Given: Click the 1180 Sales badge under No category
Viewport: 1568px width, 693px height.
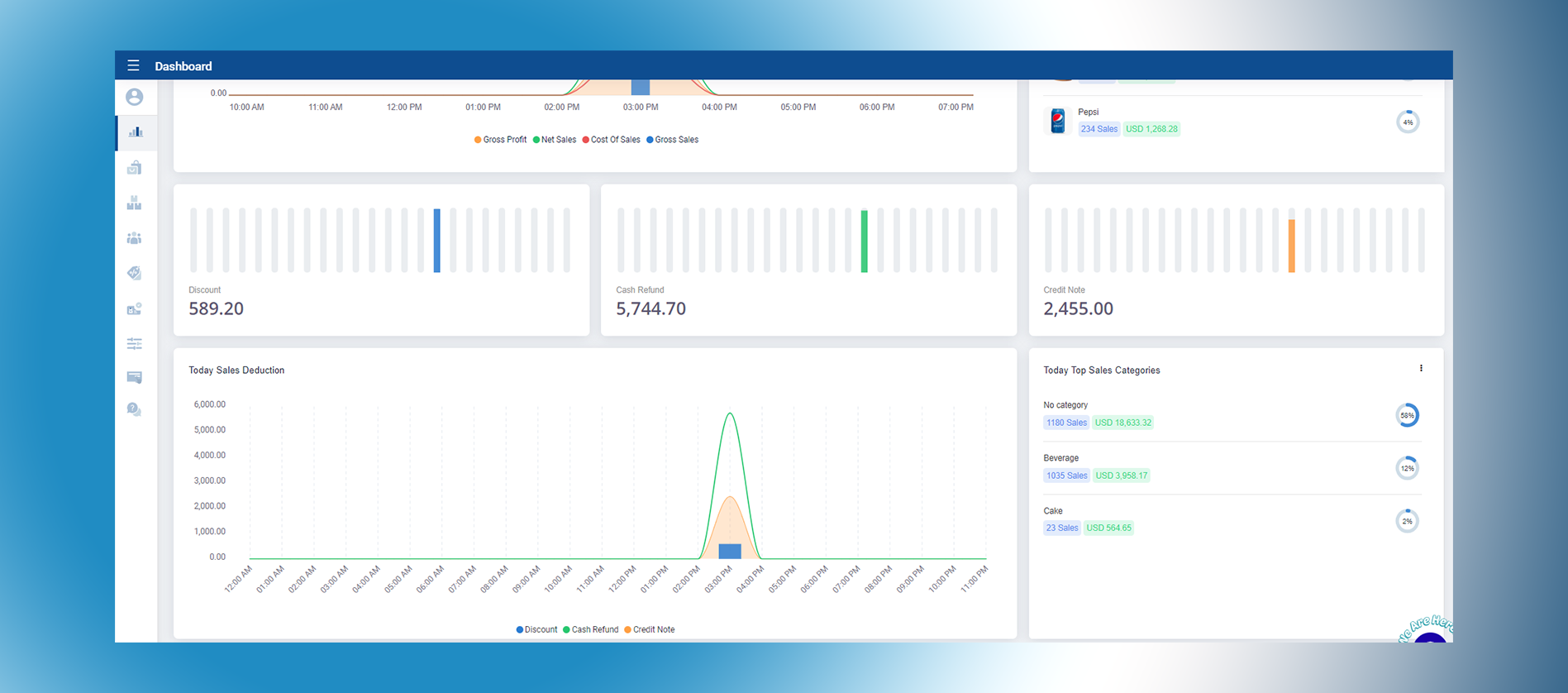Looking at the screenshot, I should coord(1066,423).
